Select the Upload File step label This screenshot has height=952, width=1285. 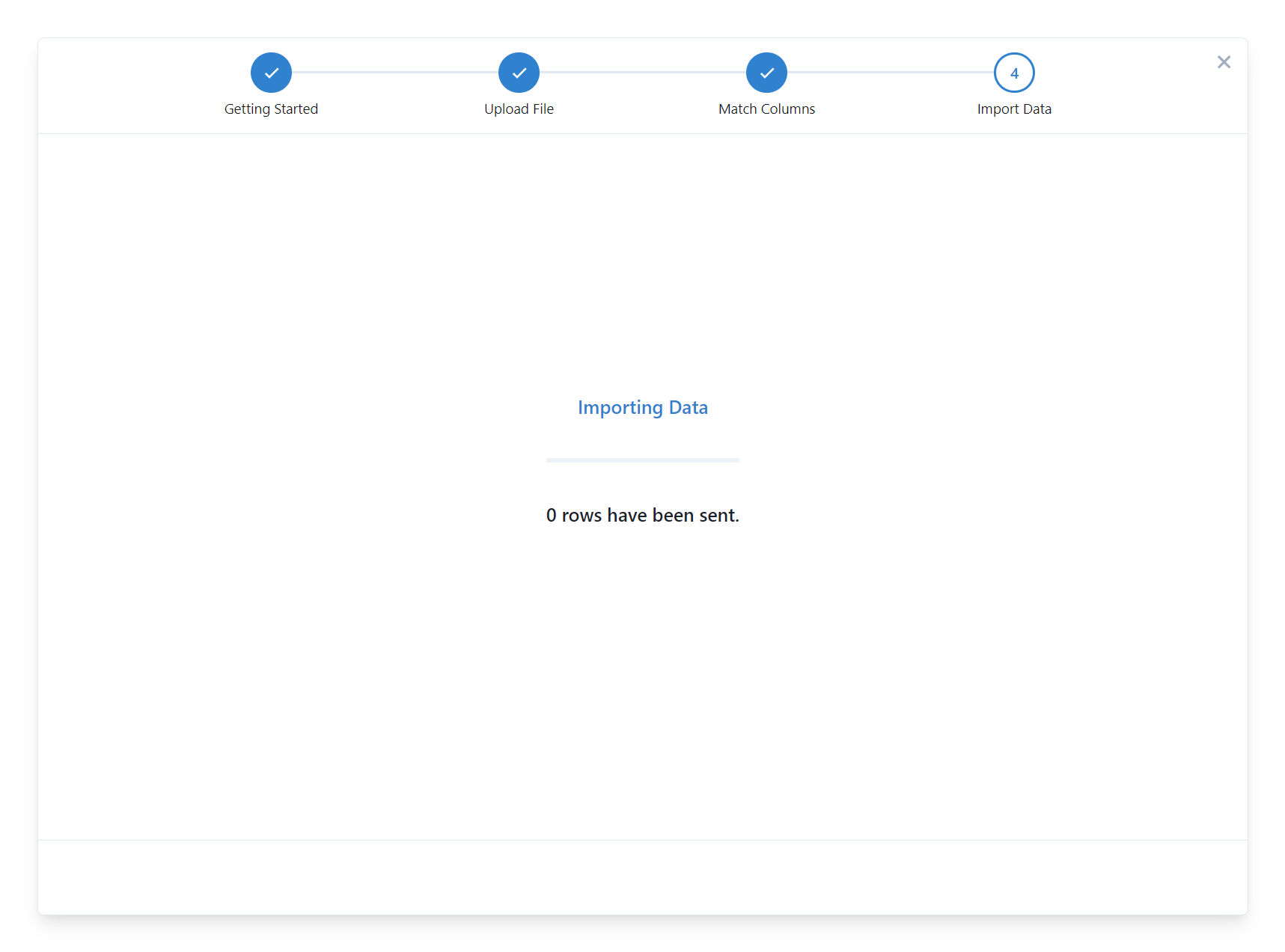point(519,109)
